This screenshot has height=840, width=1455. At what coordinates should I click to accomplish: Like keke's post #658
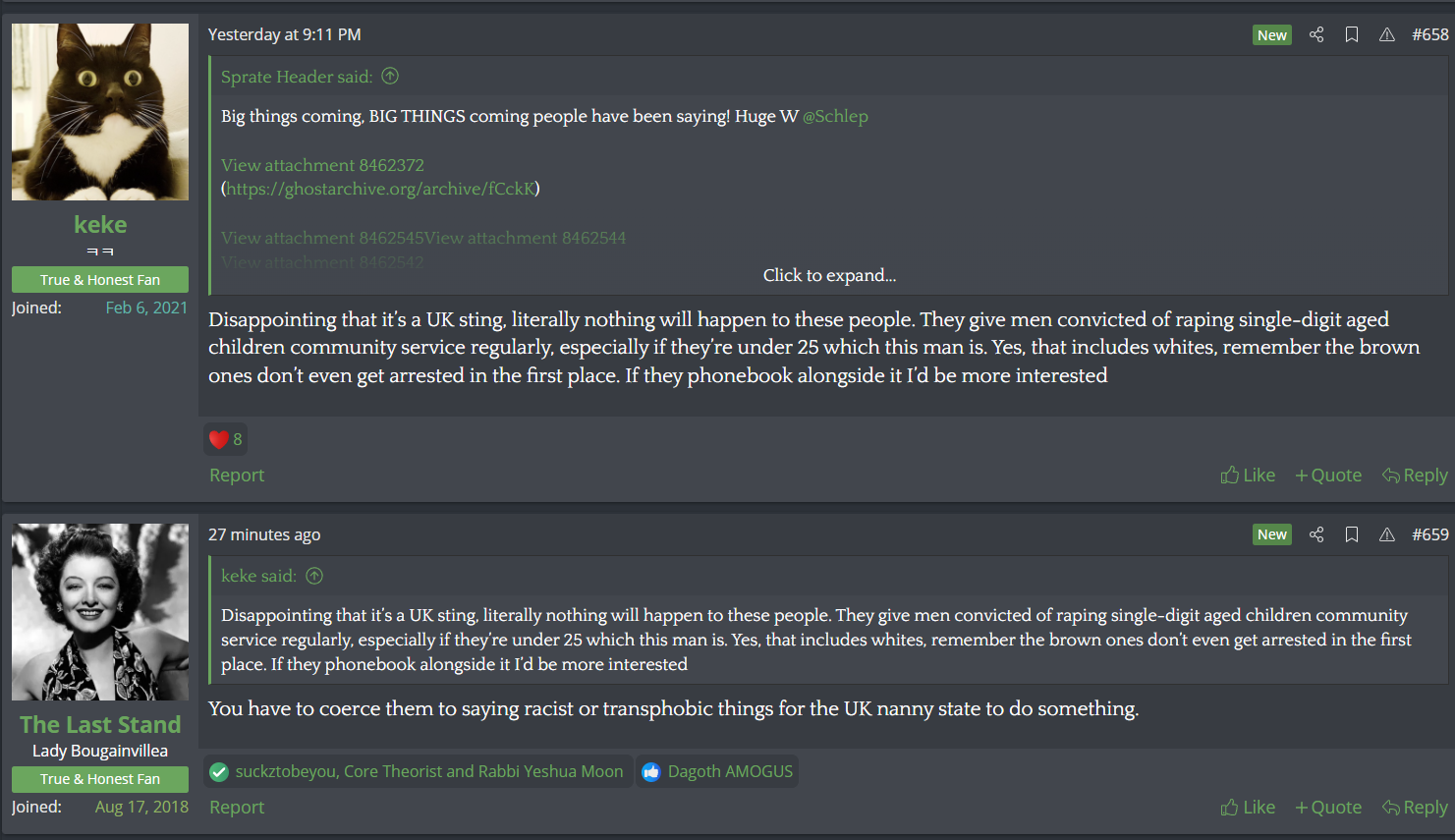[x=1248, y=476]
